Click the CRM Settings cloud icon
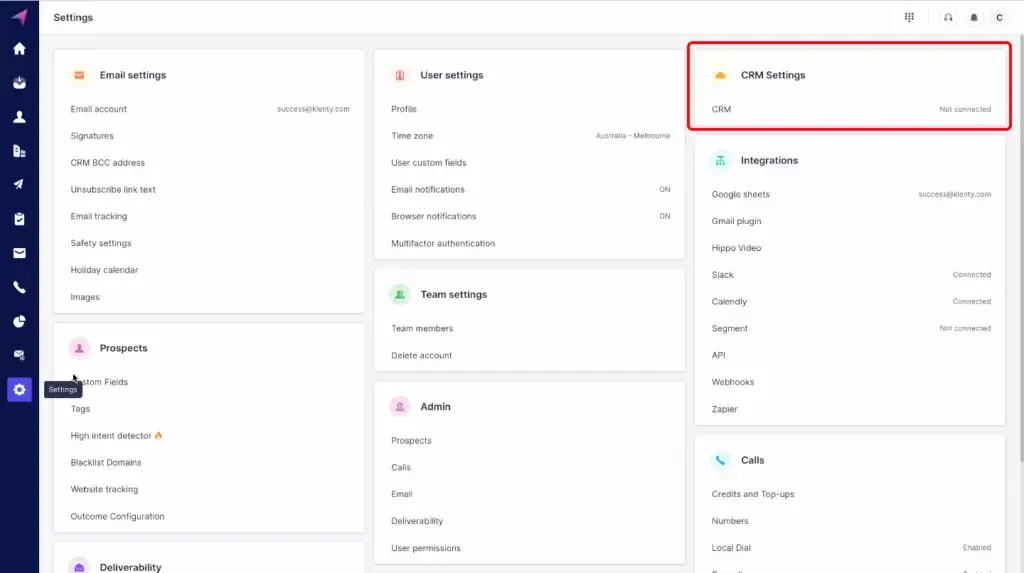 pos(720,75)
